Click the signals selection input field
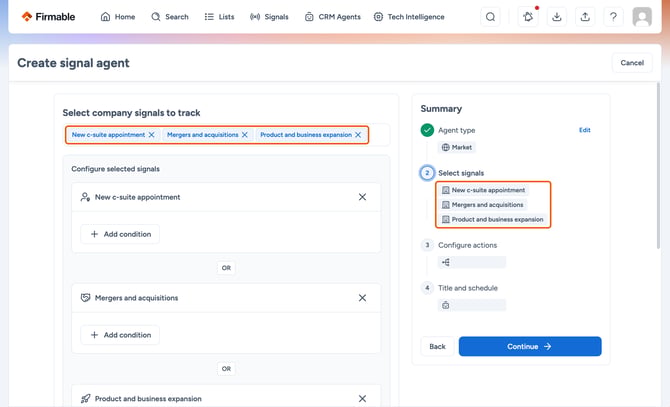Viewport: 670px width, 407px height. click(x=226, y=135)
